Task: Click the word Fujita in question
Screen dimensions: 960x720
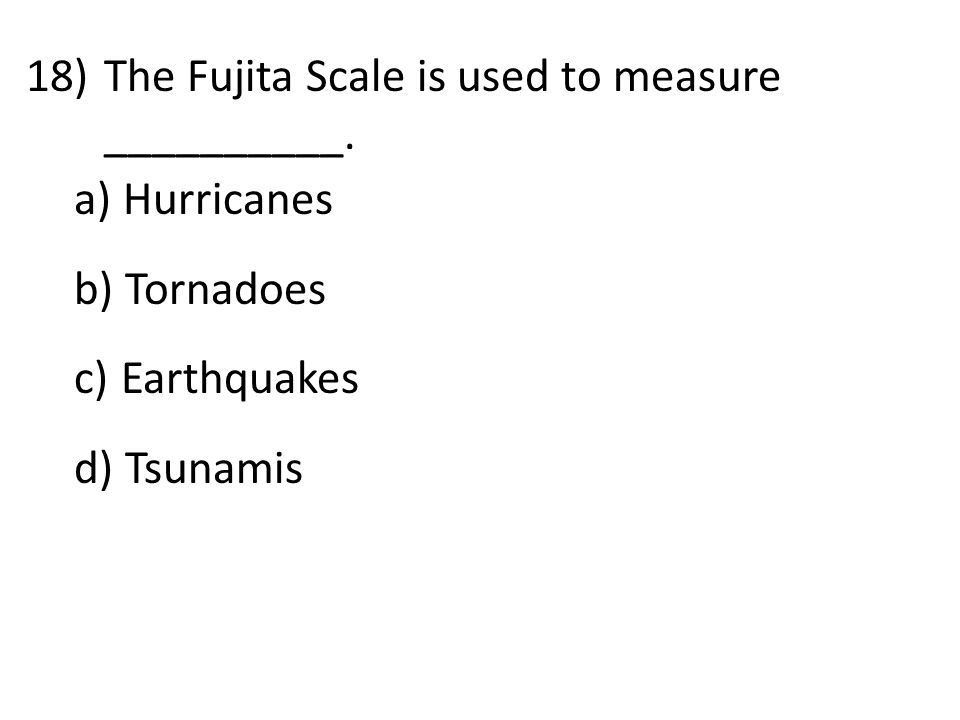Action: click(x=239, y=78)
